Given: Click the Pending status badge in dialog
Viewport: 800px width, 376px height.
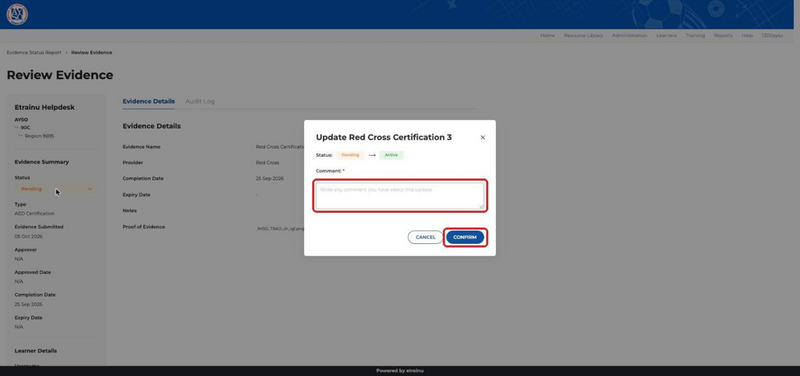Looking at the screenshot, I should (x=350, y=155).
